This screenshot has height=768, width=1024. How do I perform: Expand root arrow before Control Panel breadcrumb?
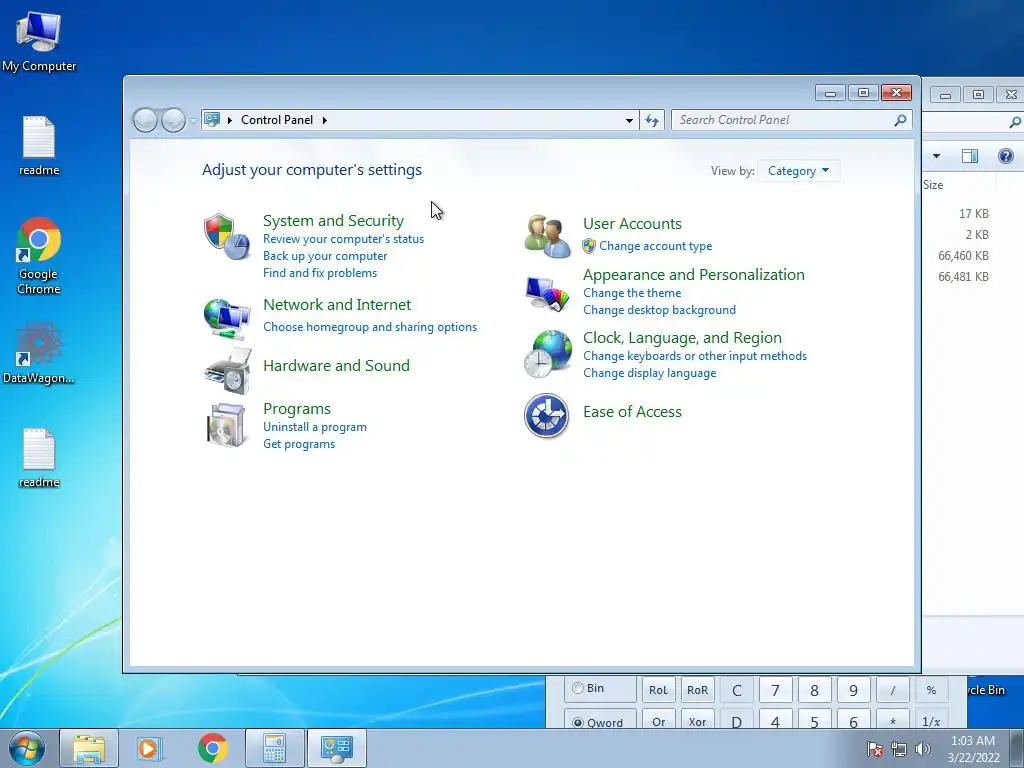point(230,120)
